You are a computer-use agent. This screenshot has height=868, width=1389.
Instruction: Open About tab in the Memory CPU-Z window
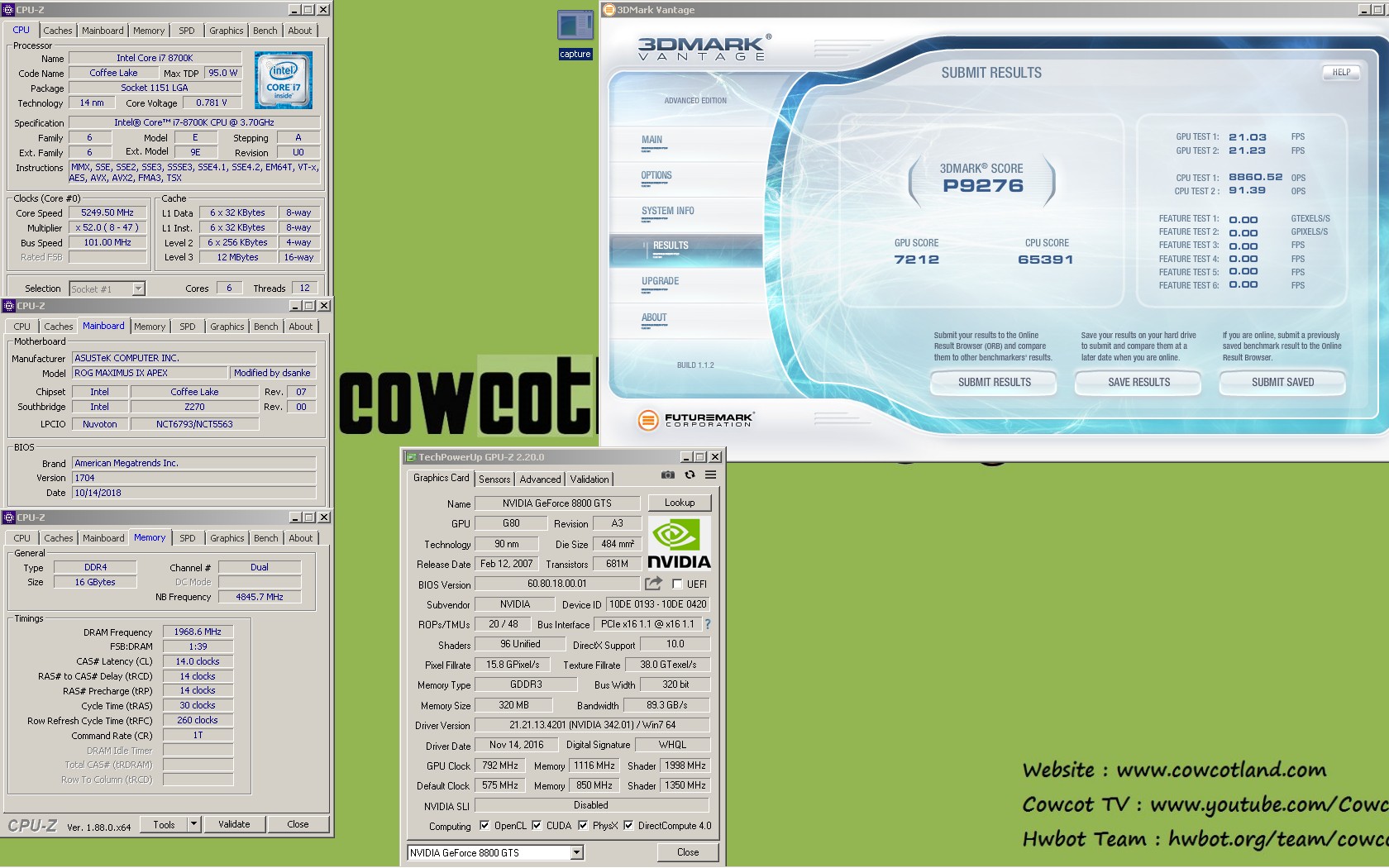(301, 538)
